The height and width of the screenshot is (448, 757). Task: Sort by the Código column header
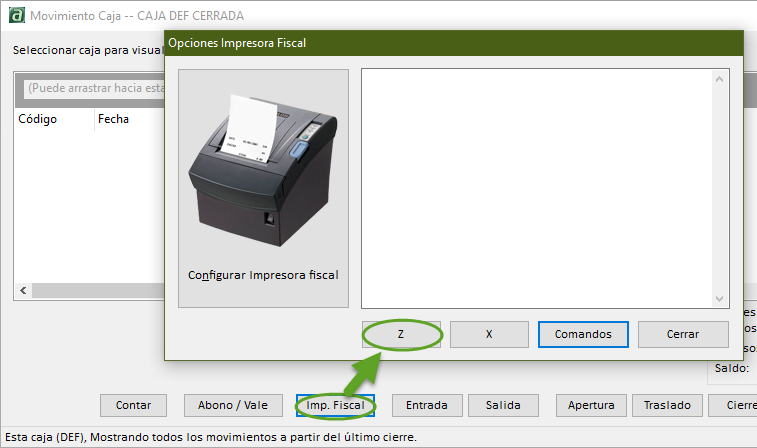tap(38, 120)
